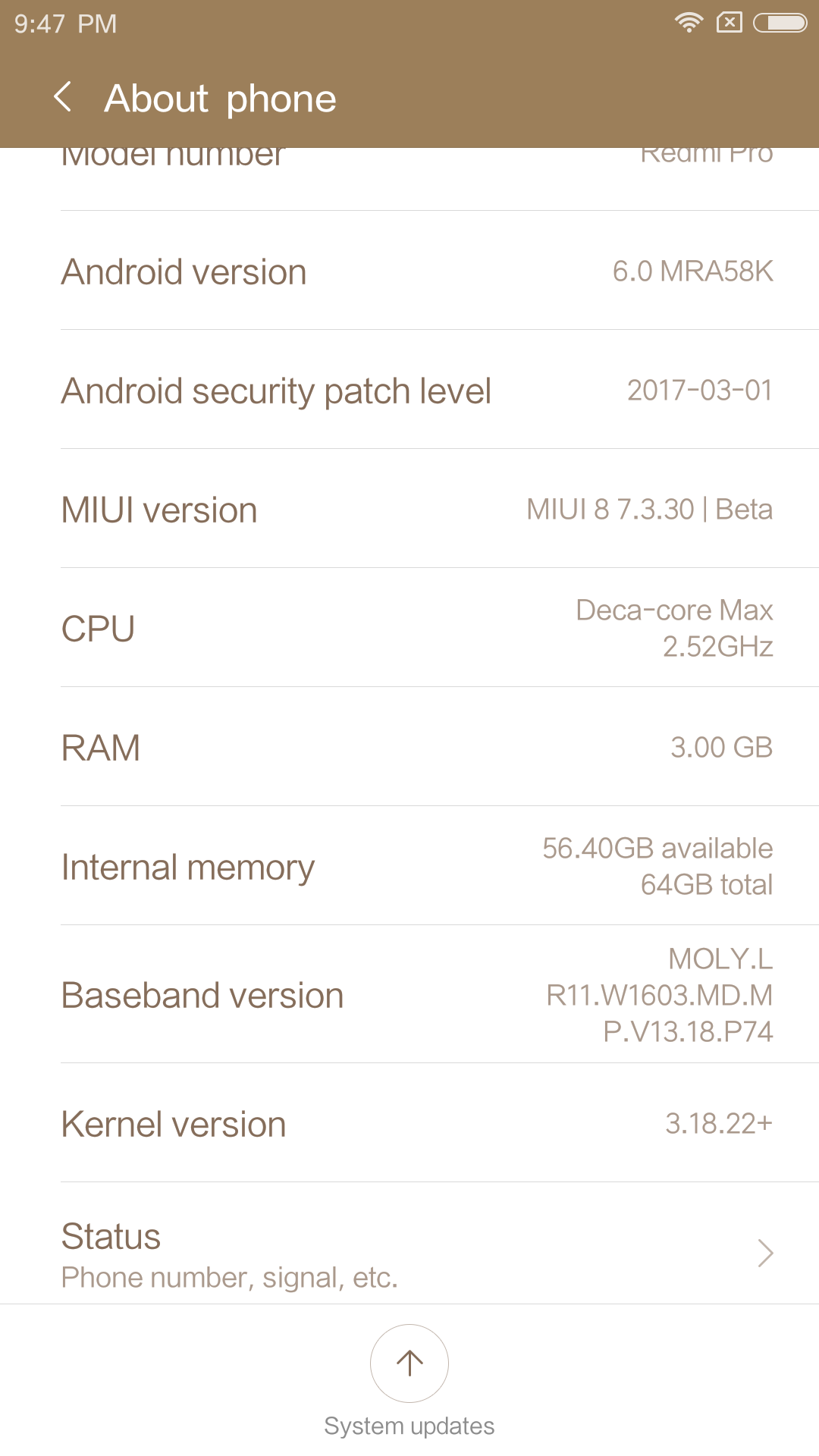Tap the System updates arrow icon

tap(409, 1363)
